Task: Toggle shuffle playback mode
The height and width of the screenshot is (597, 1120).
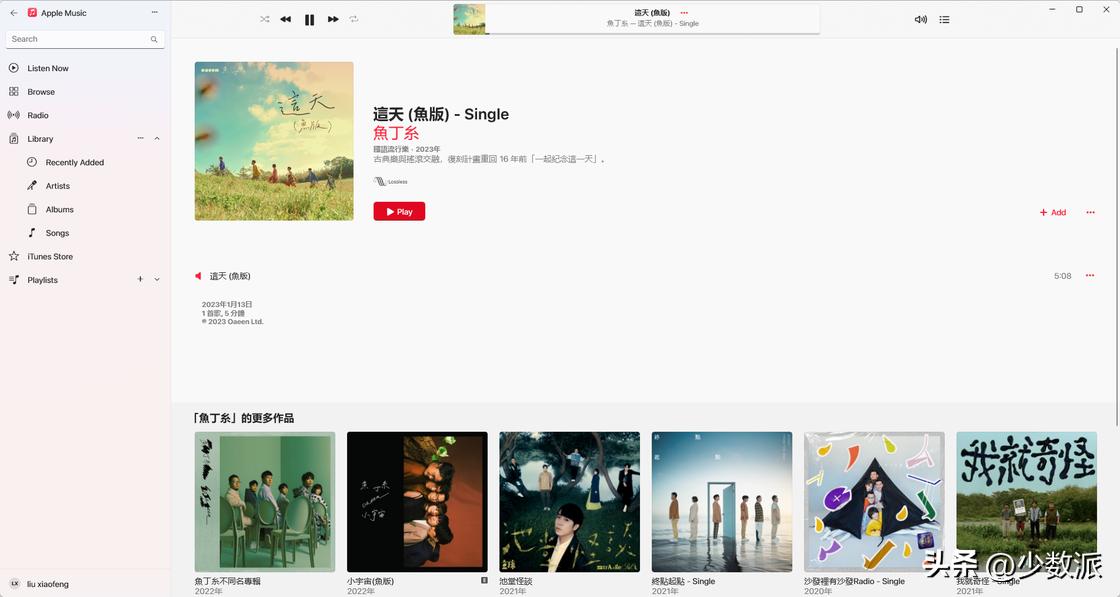Action: [265, 19]
